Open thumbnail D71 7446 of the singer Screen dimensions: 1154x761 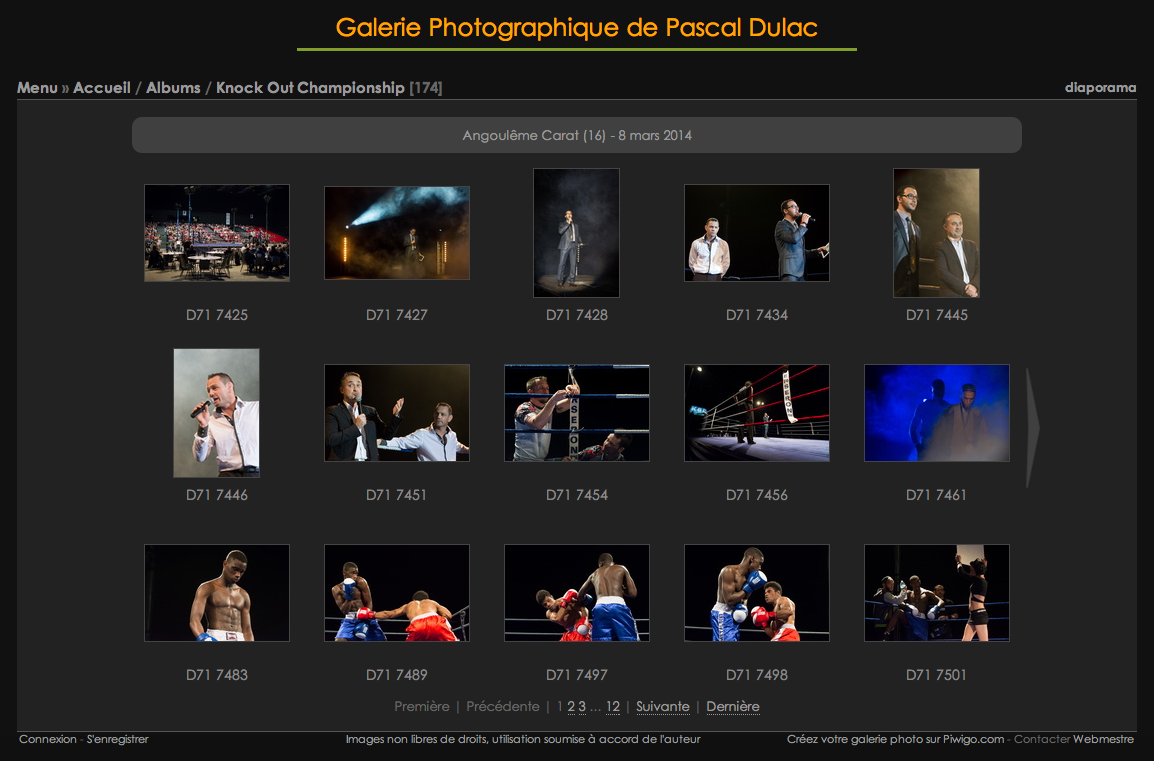[x=216, y=413]
